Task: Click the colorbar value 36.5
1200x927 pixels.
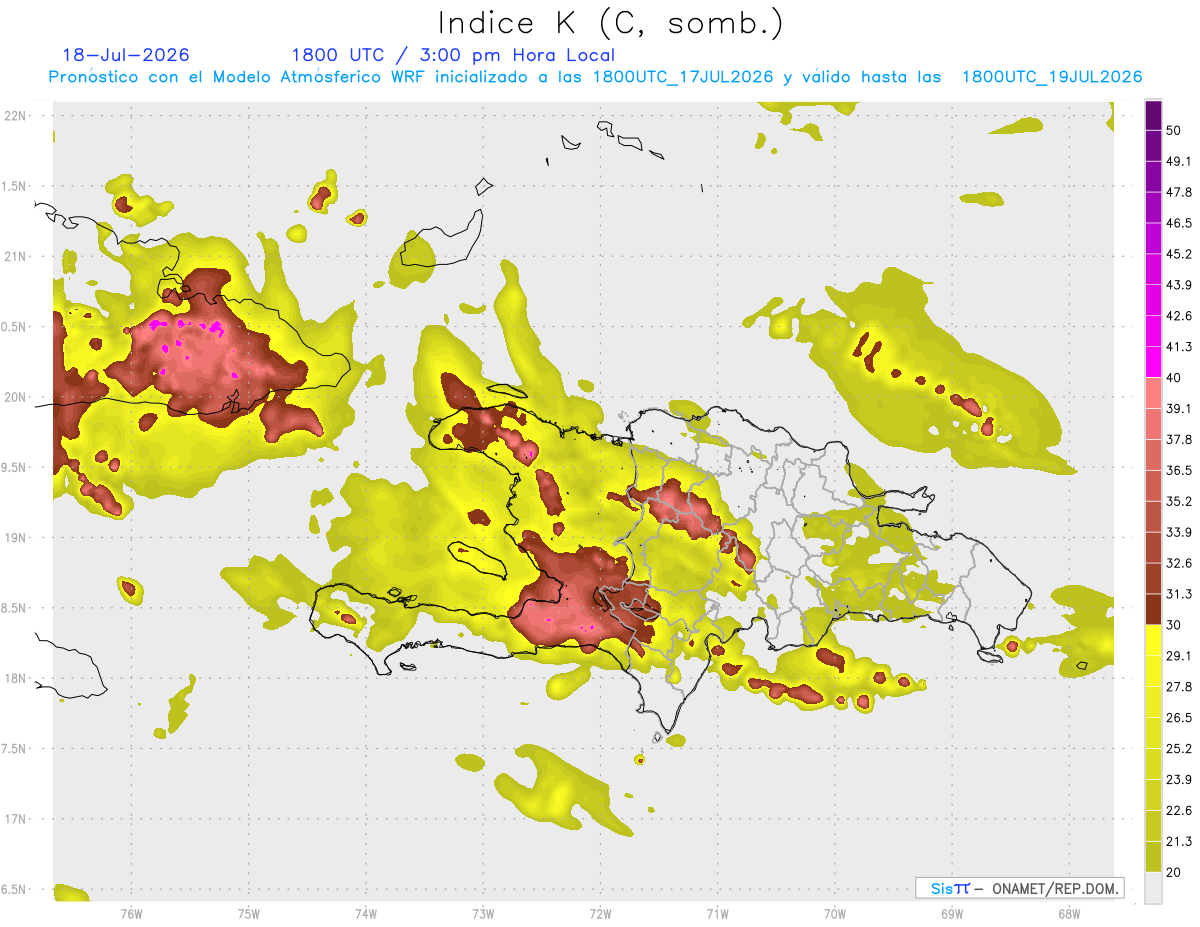Action: [x=1178, y=470]
